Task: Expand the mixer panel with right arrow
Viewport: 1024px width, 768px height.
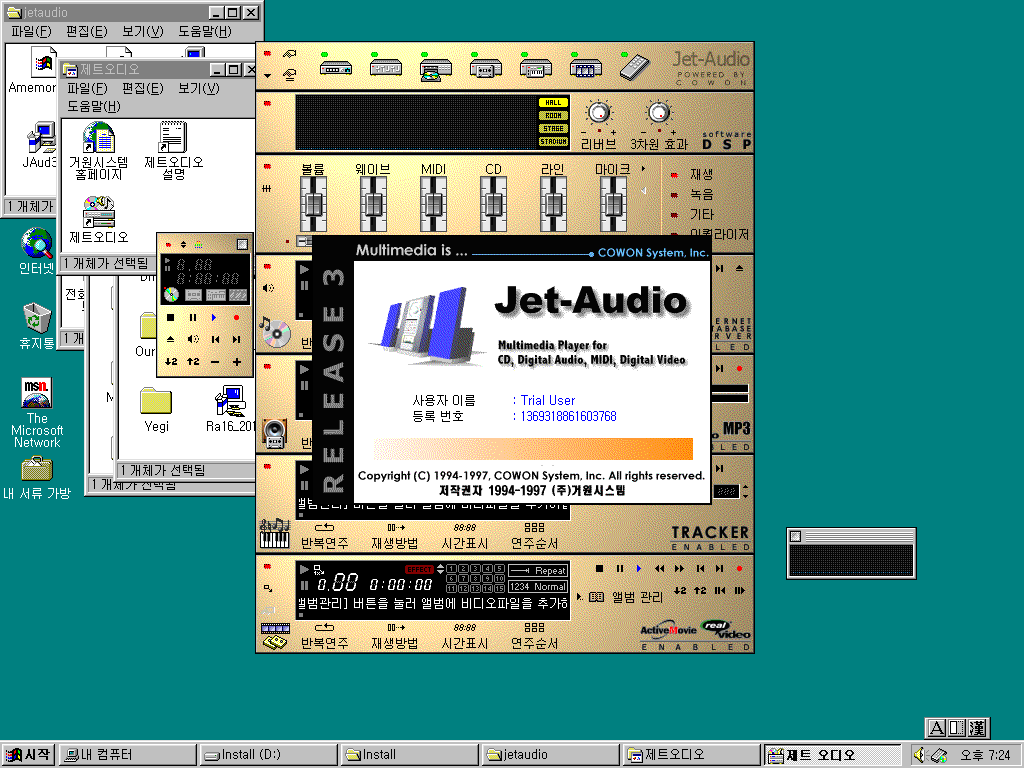Action: coord(643,169)
